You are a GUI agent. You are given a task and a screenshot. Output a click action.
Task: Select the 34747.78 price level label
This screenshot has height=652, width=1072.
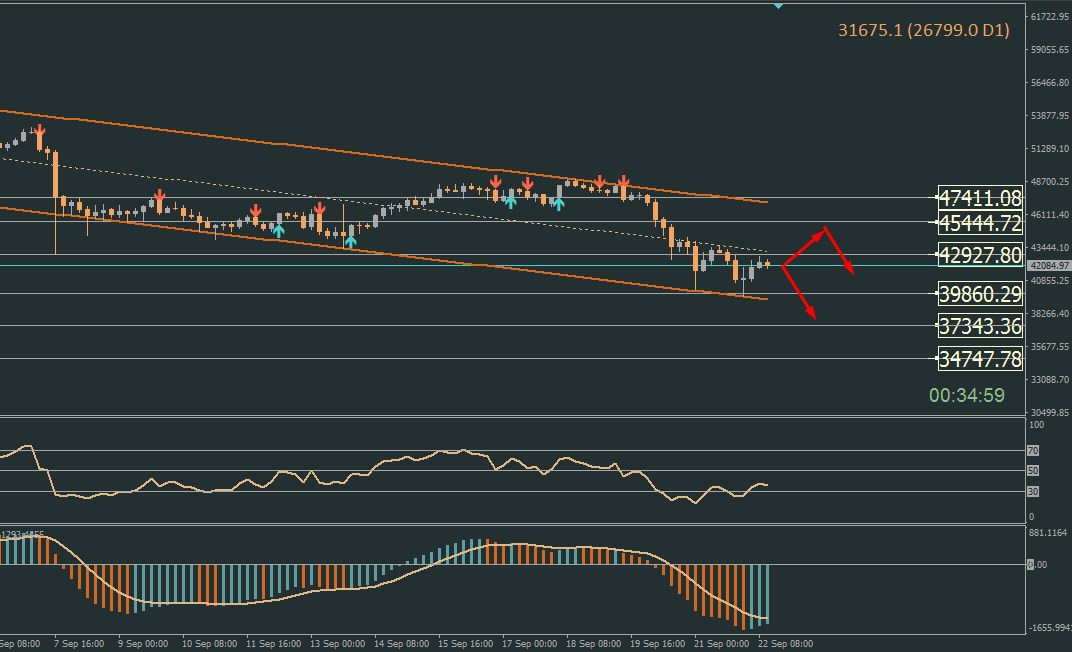point(980,359)
